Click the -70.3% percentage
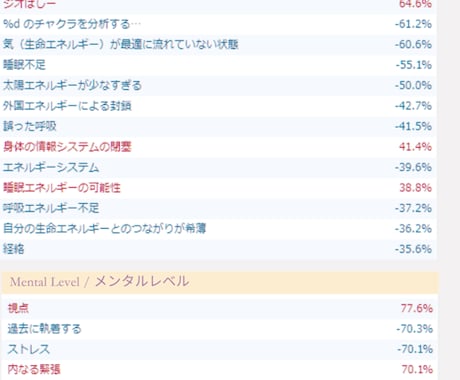 click(414, 329)
